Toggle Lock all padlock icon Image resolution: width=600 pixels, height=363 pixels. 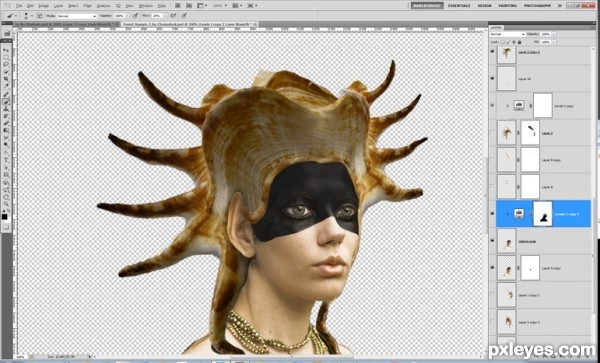[x=519, y=42]
